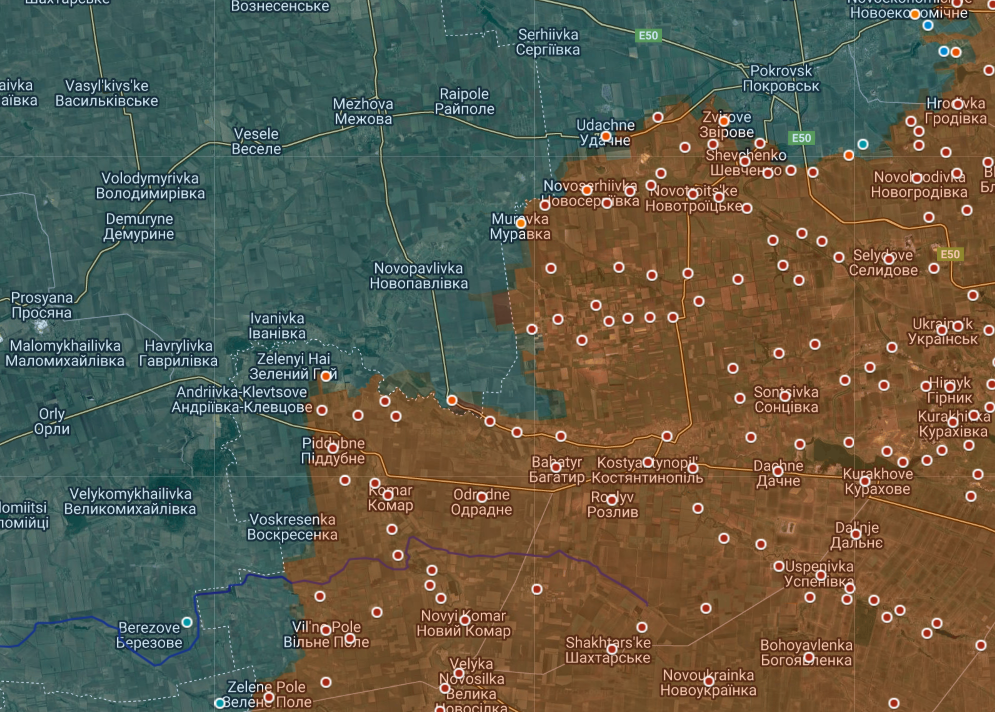Select the red marker on Zelene Pole label
Screen dimensions: 995x712
pos(269,697)
